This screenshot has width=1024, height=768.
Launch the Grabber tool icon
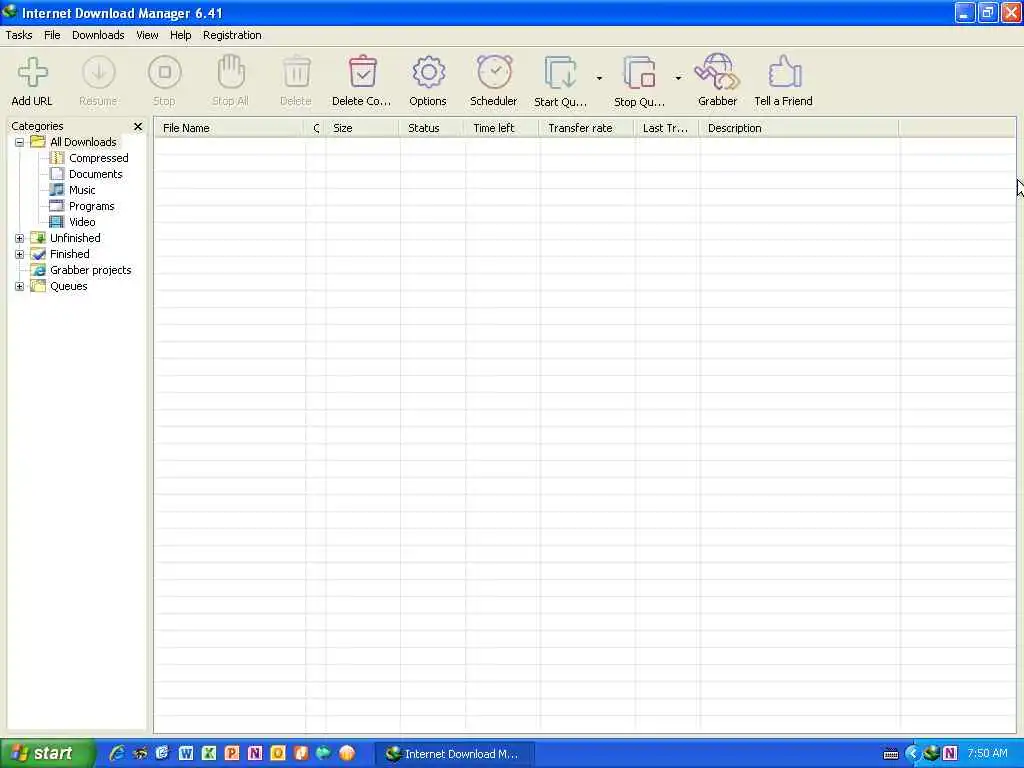(x=717, y=72)
